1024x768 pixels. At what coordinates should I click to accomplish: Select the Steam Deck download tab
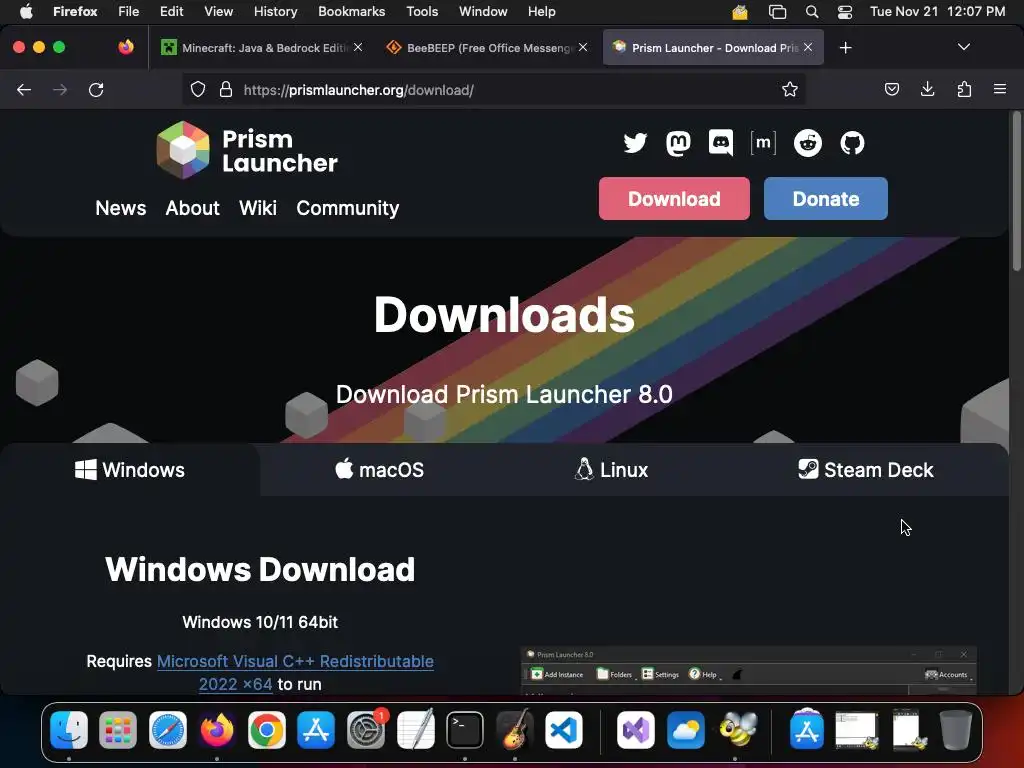pyautogui.click(x=866, y=470)
